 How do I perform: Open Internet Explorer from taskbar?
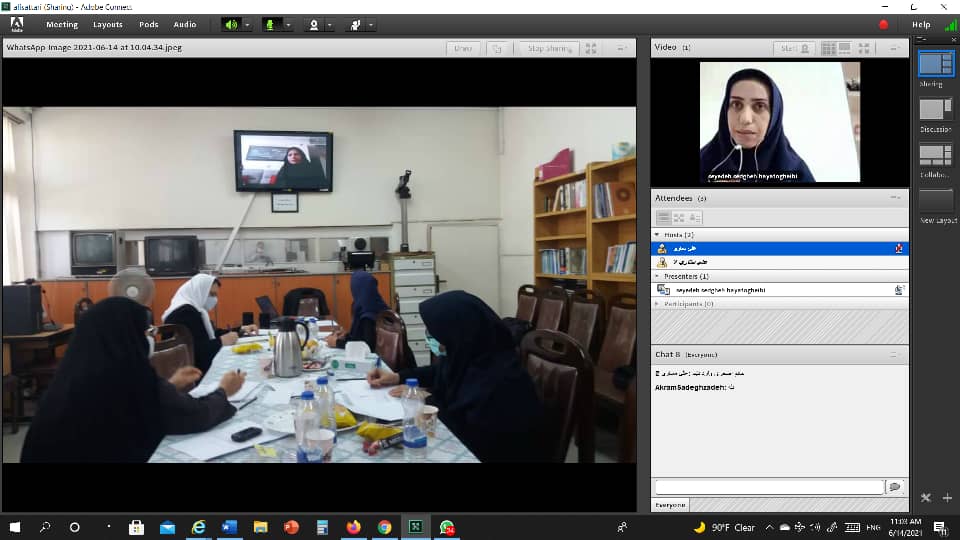(198, 527)
